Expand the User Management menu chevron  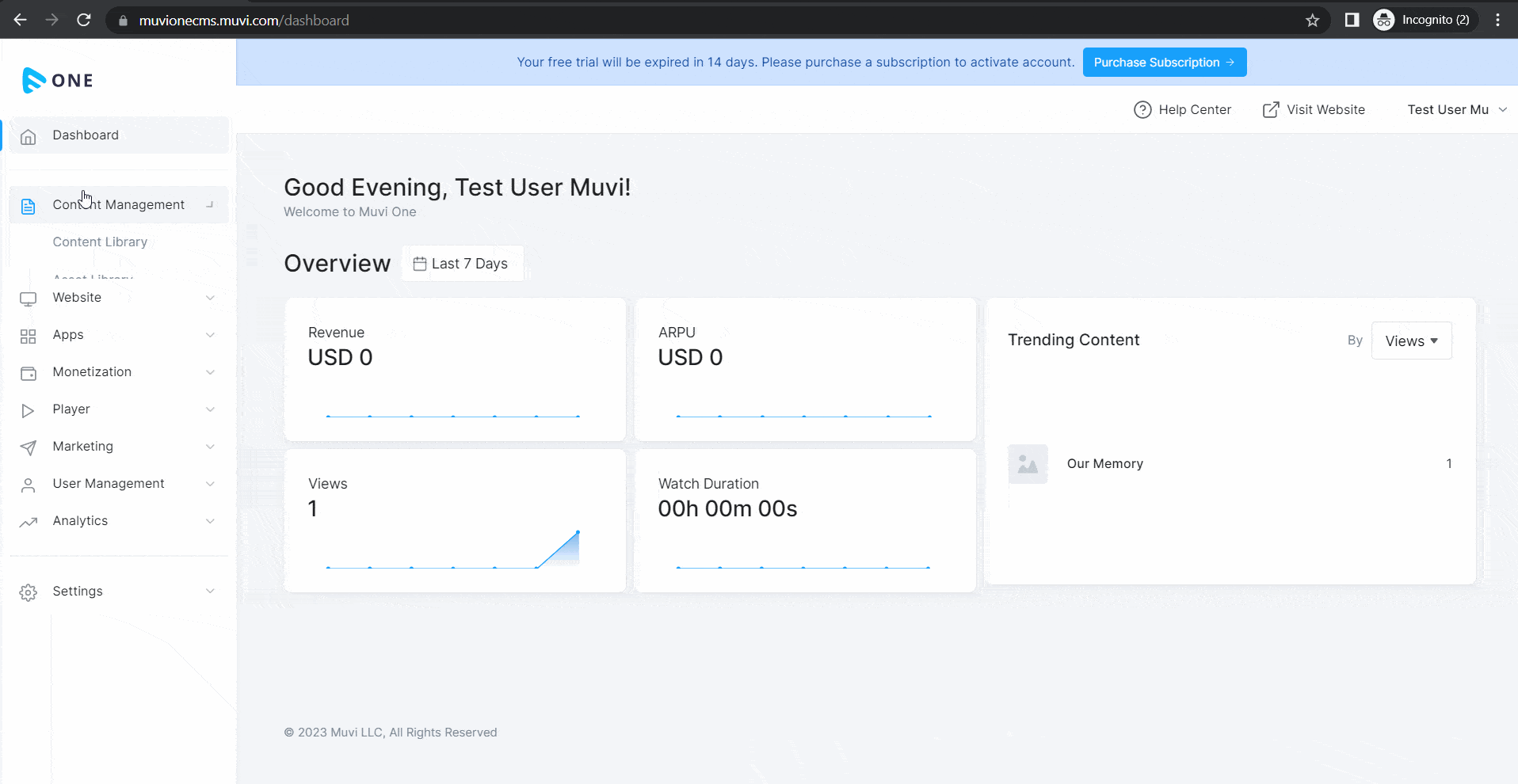(x=210, y=484)
